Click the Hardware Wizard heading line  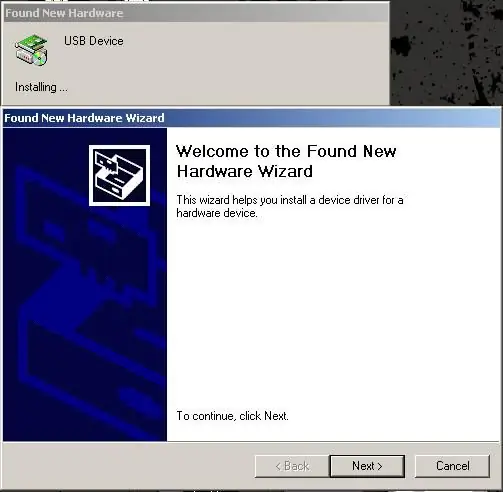click(245, 171)
